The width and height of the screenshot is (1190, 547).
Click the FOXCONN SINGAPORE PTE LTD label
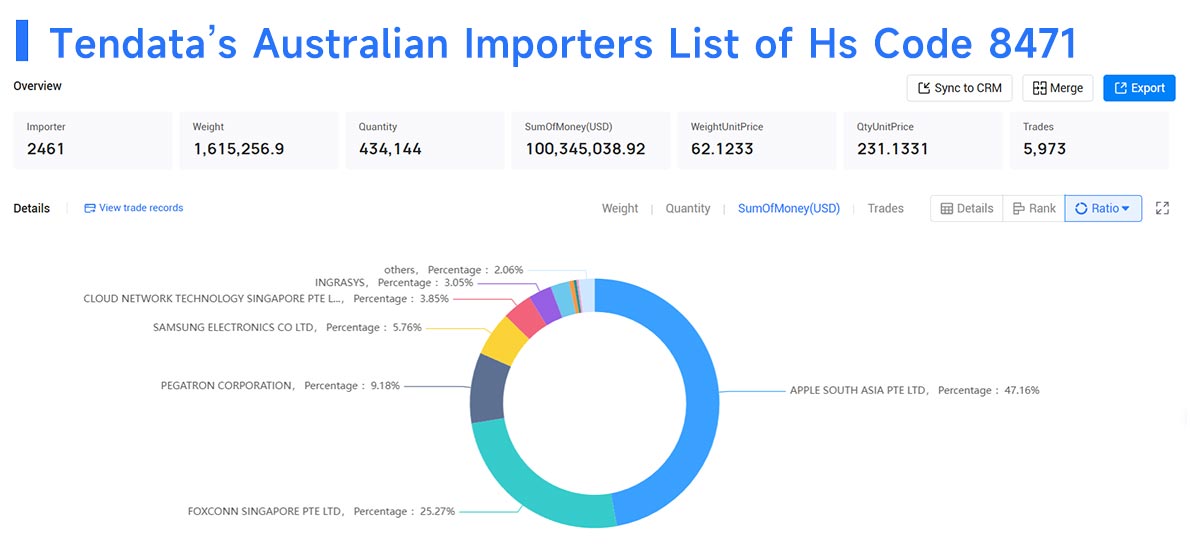click(322, 511)
